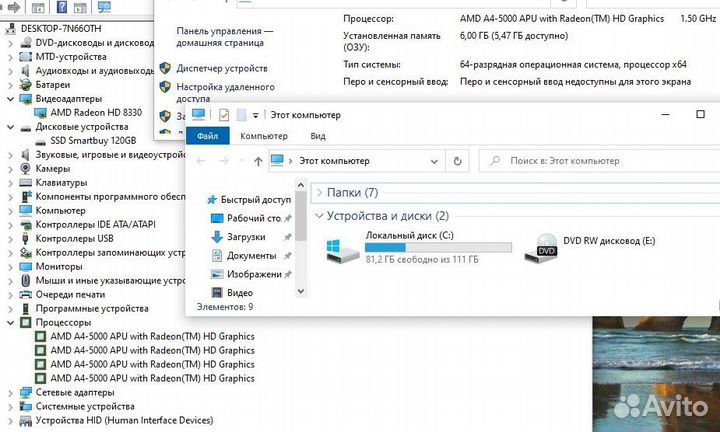Click the Настройка удаленного доступа link
This screenshot has height=432, width=720.
coord(225,92)
